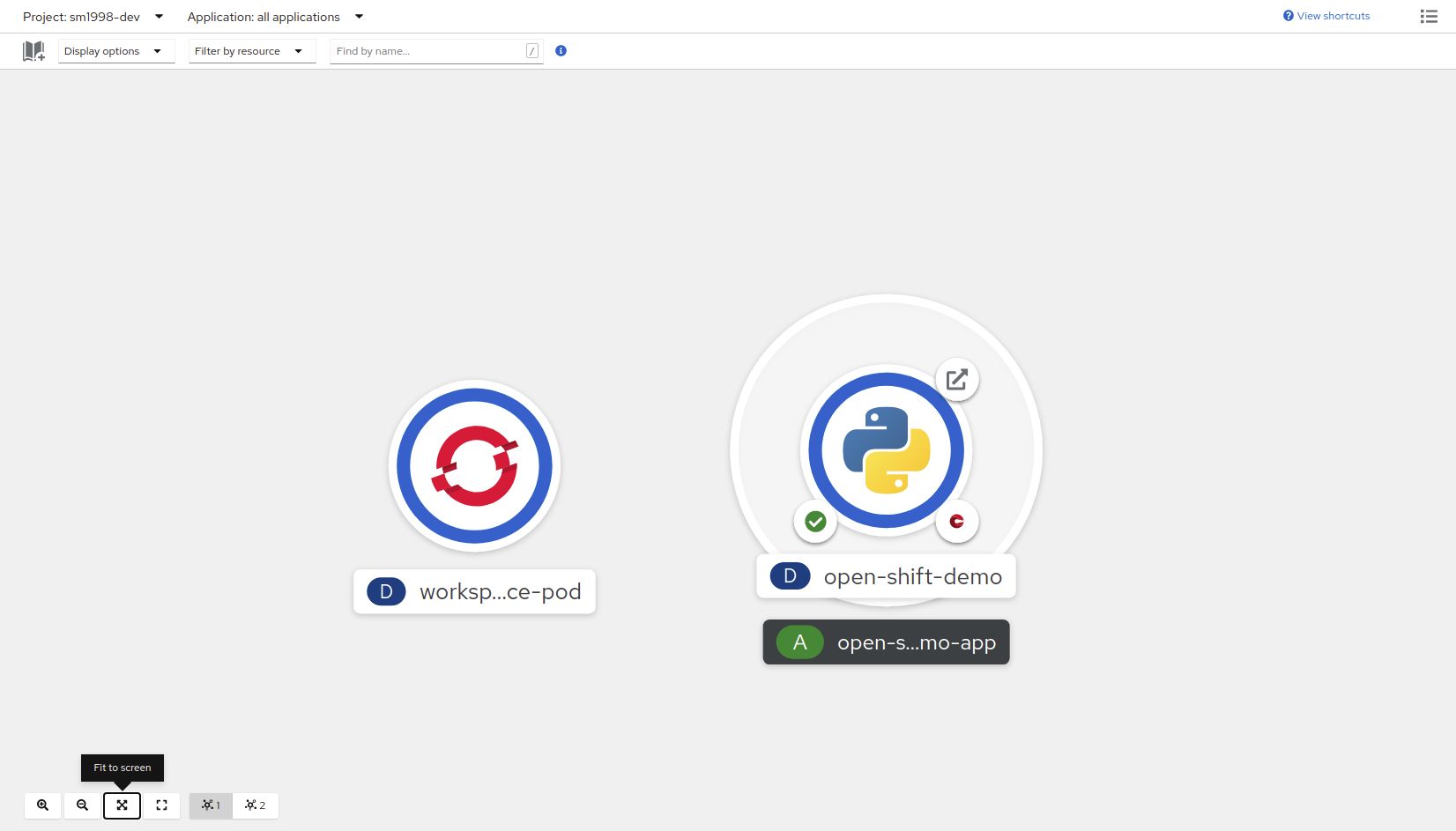The height and width of the screenshot is (831, 1456).
Task: Open the View shortcuts help link
Action: coord(1326,15)
